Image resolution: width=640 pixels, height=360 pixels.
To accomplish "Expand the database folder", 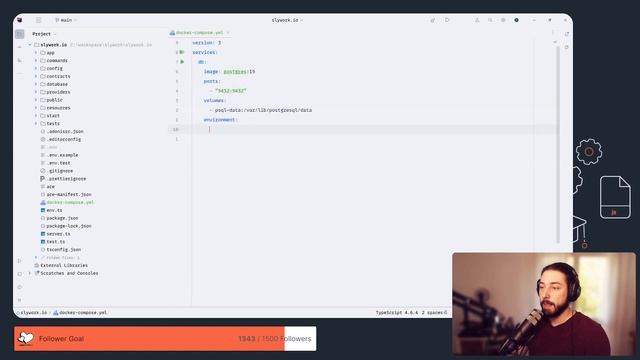I will 36,84.
